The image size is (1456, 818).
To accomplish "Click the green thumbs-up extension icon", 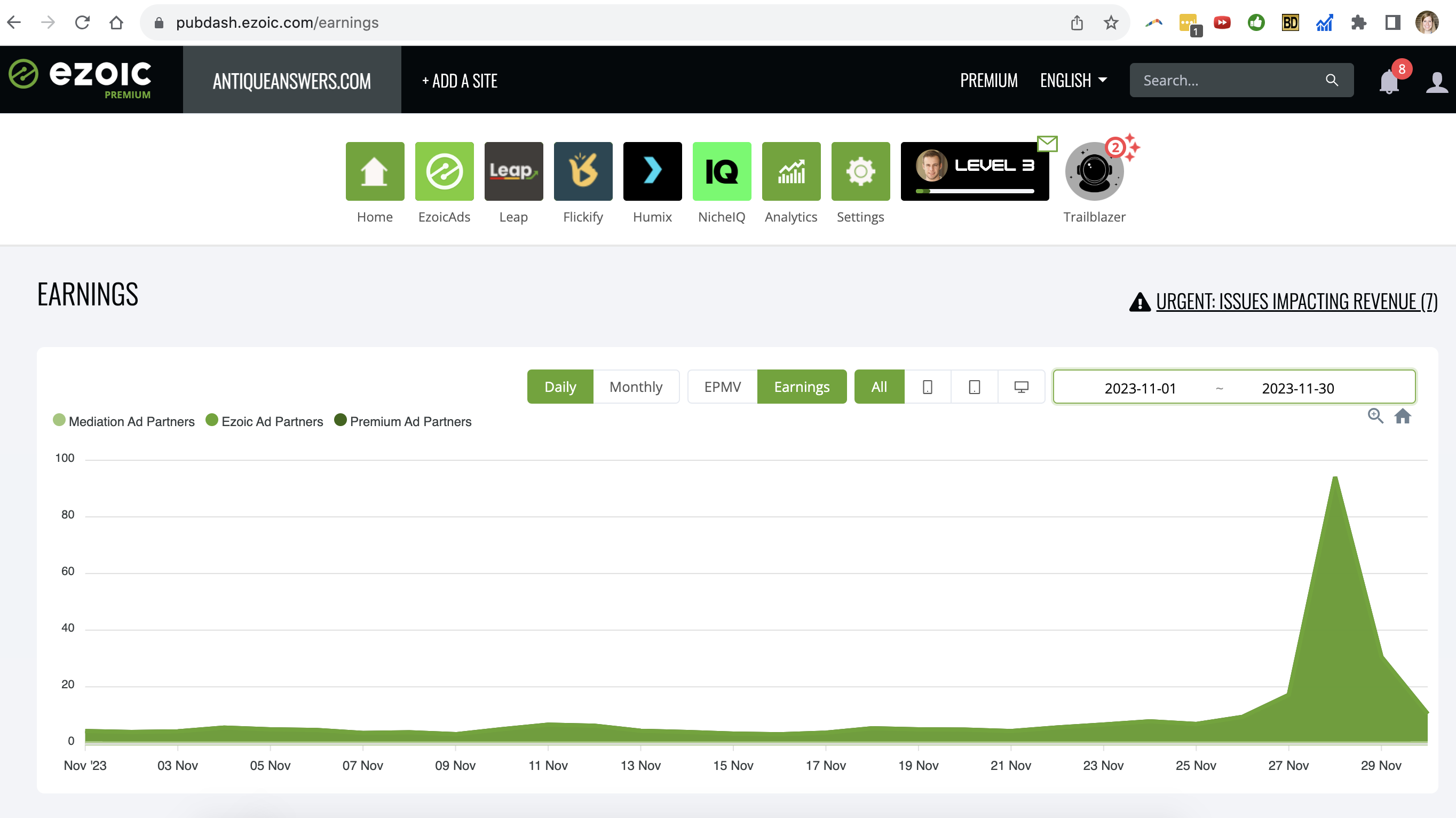I will click(1256, 22).
